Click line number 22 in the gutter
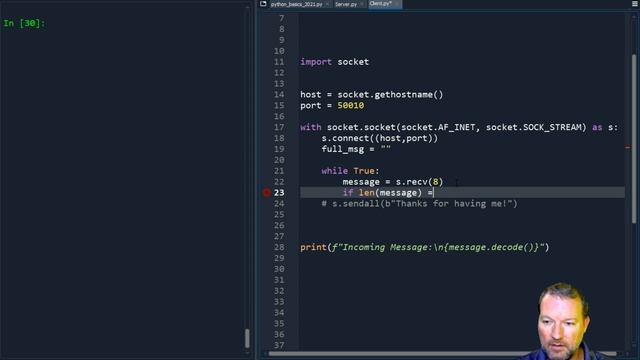The image size is (640, 360). click(x=279, y=182)
